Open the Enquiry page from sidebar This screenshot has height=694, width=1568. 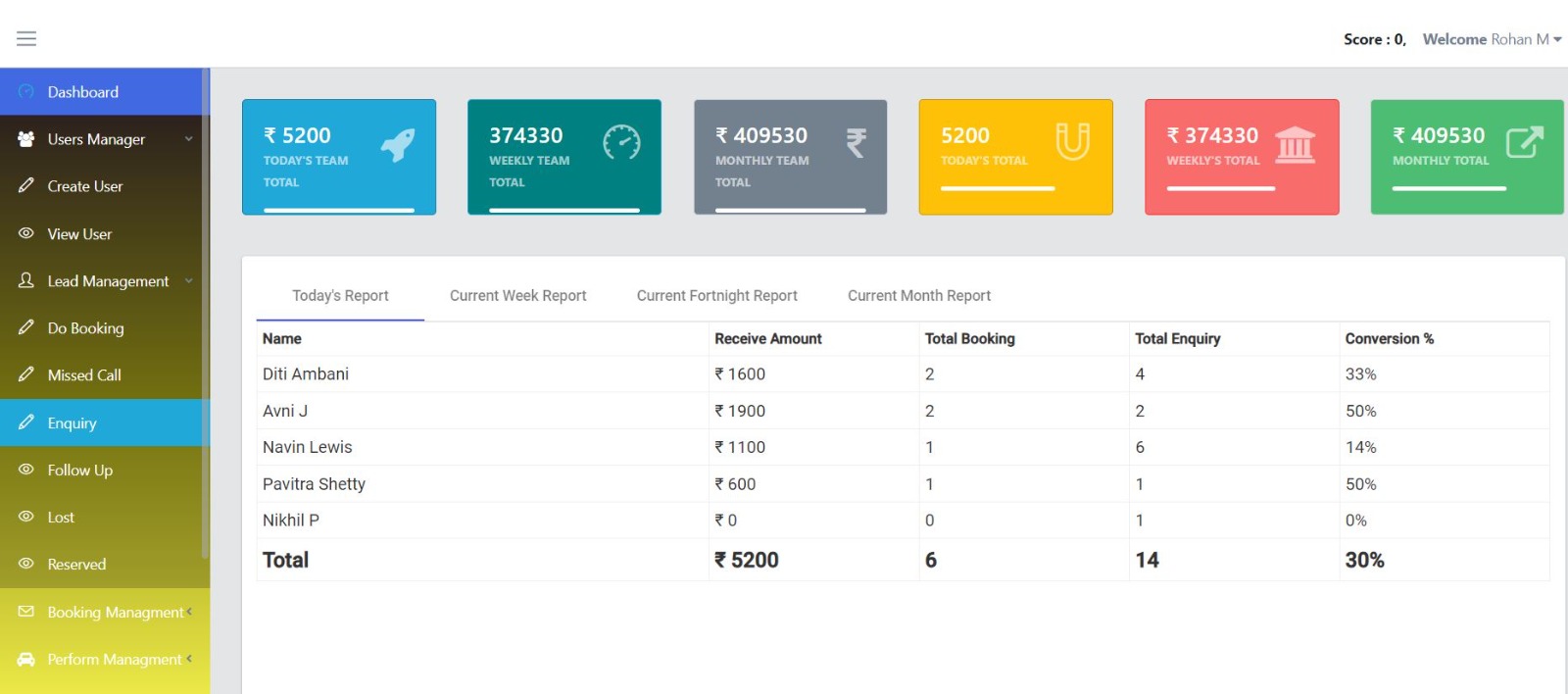click(72, 423)
